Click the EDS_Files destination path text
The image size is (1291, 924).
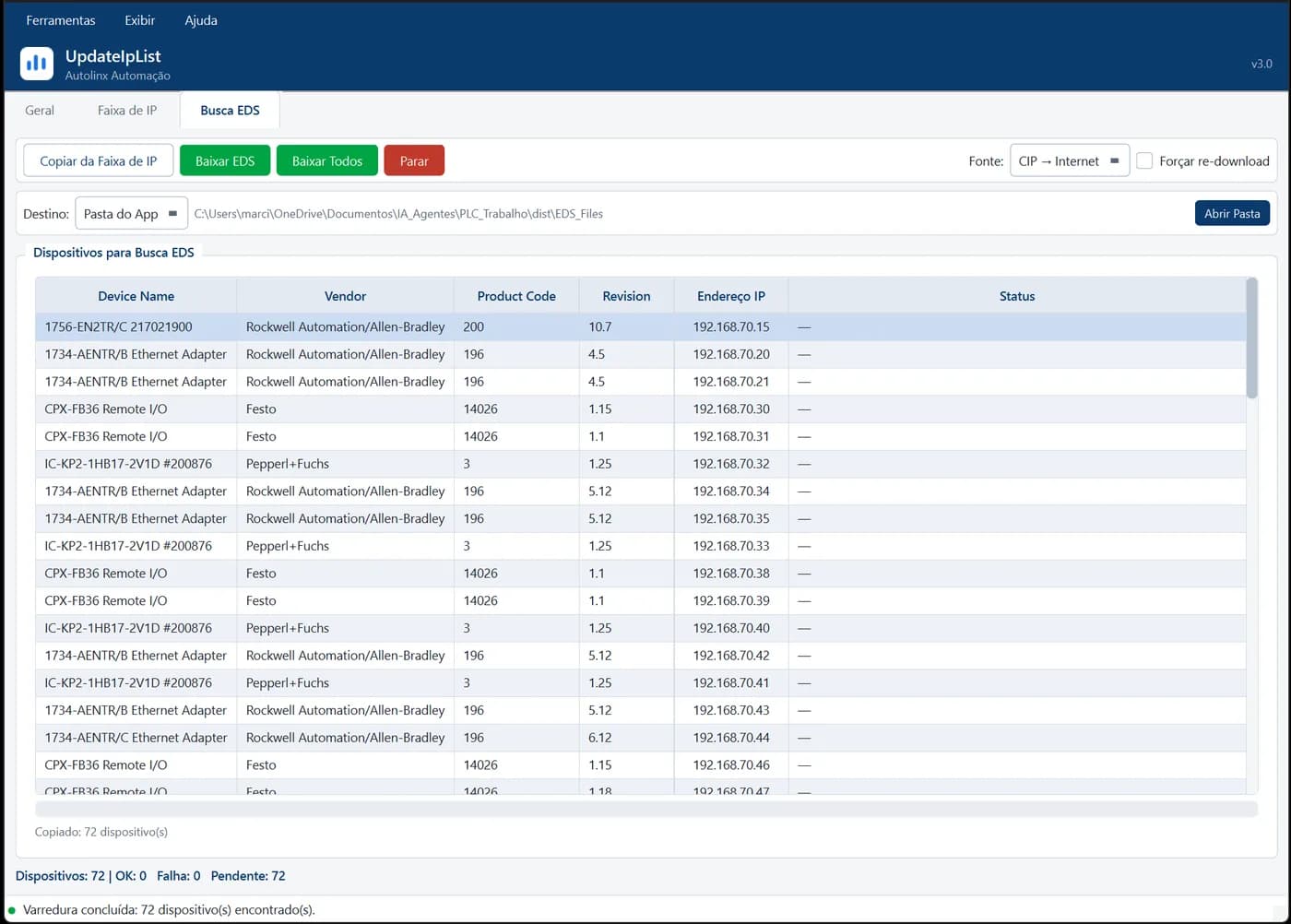click(x=398, y=214)
